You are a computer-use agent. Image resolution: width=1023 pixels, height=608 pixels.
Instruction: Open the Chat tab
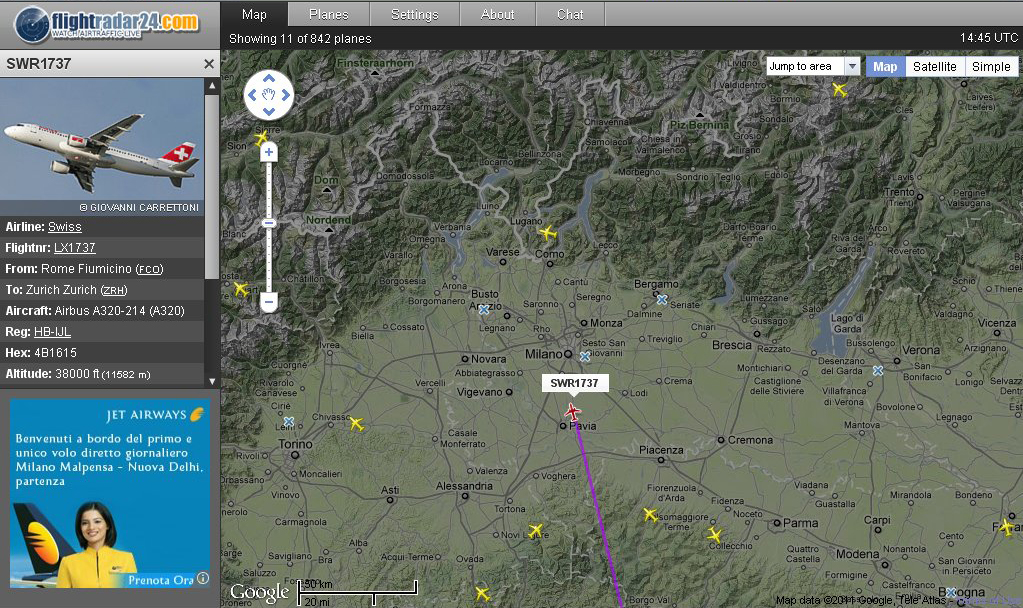[570, 14]
